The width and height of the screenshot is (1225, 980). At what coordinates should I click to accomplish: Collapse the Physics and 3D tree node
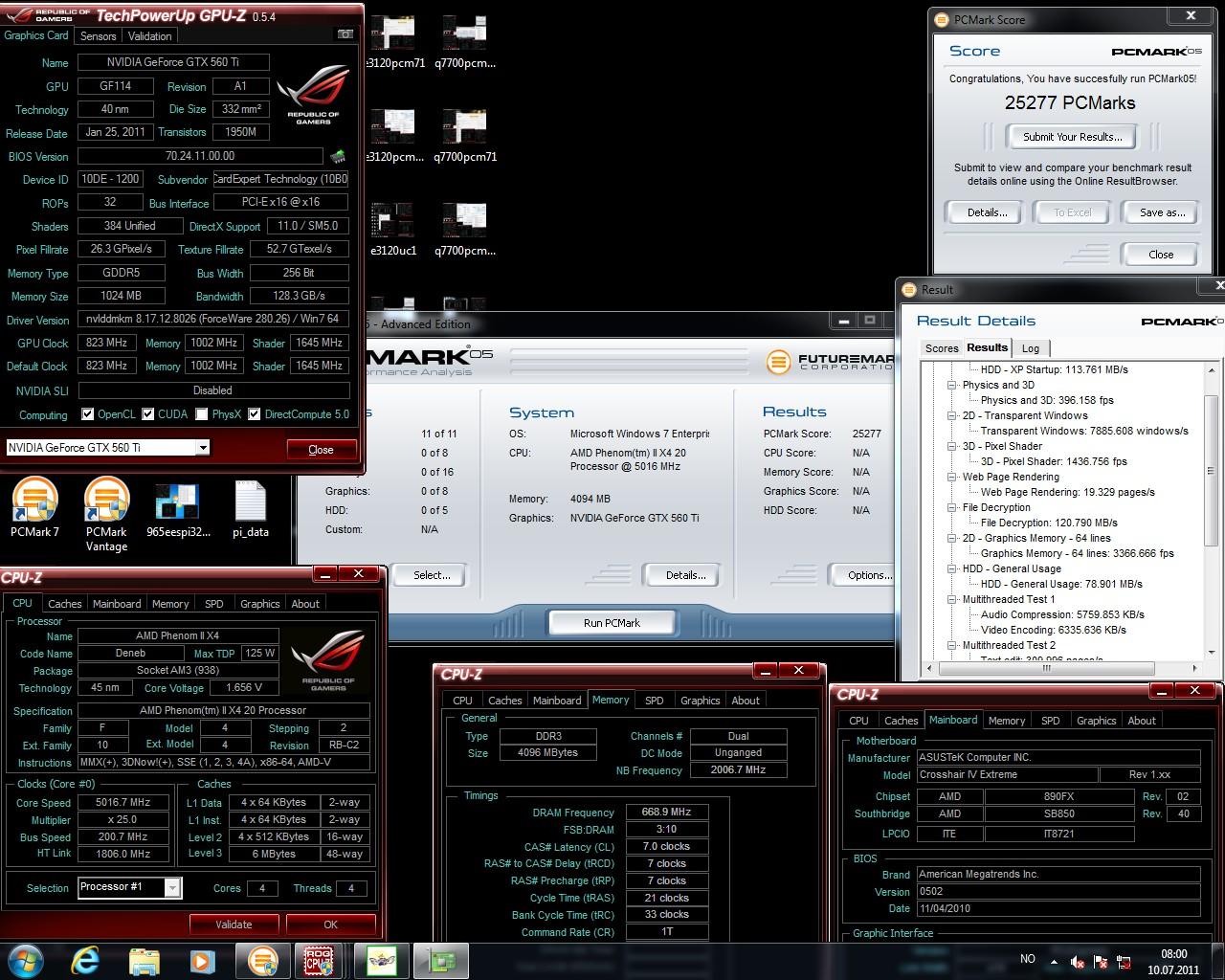tap(952, 385)
